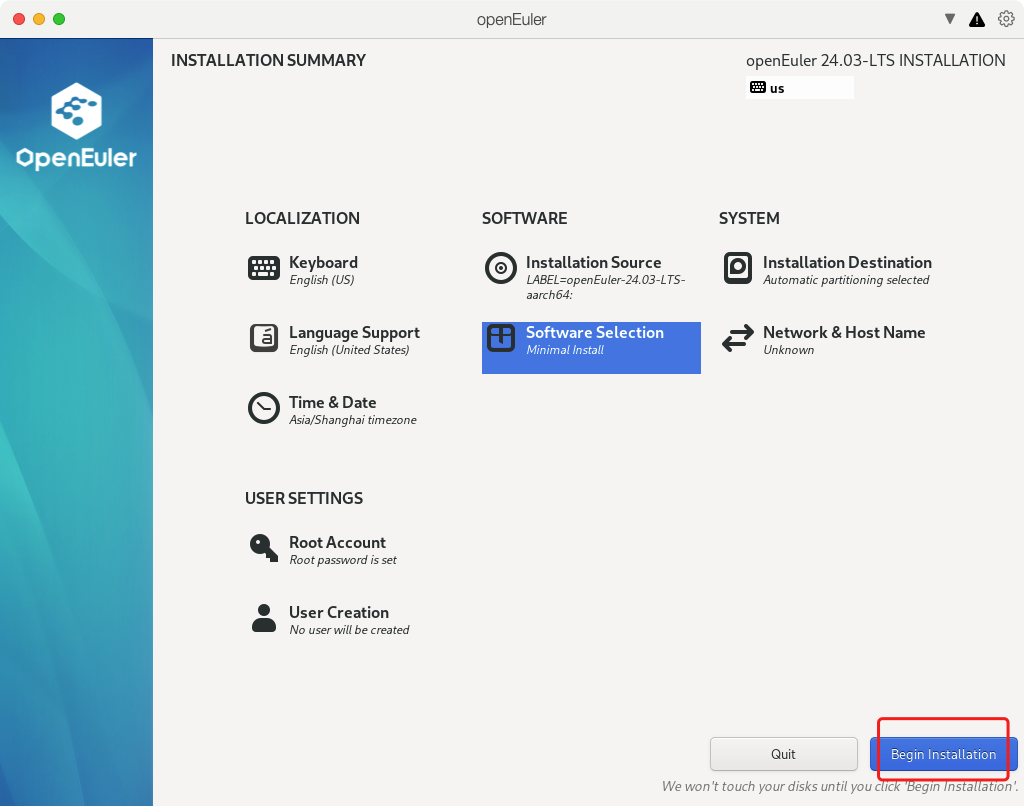1024x806 pixels.
Task: Select the Root Account label
Action: point(337,542)
